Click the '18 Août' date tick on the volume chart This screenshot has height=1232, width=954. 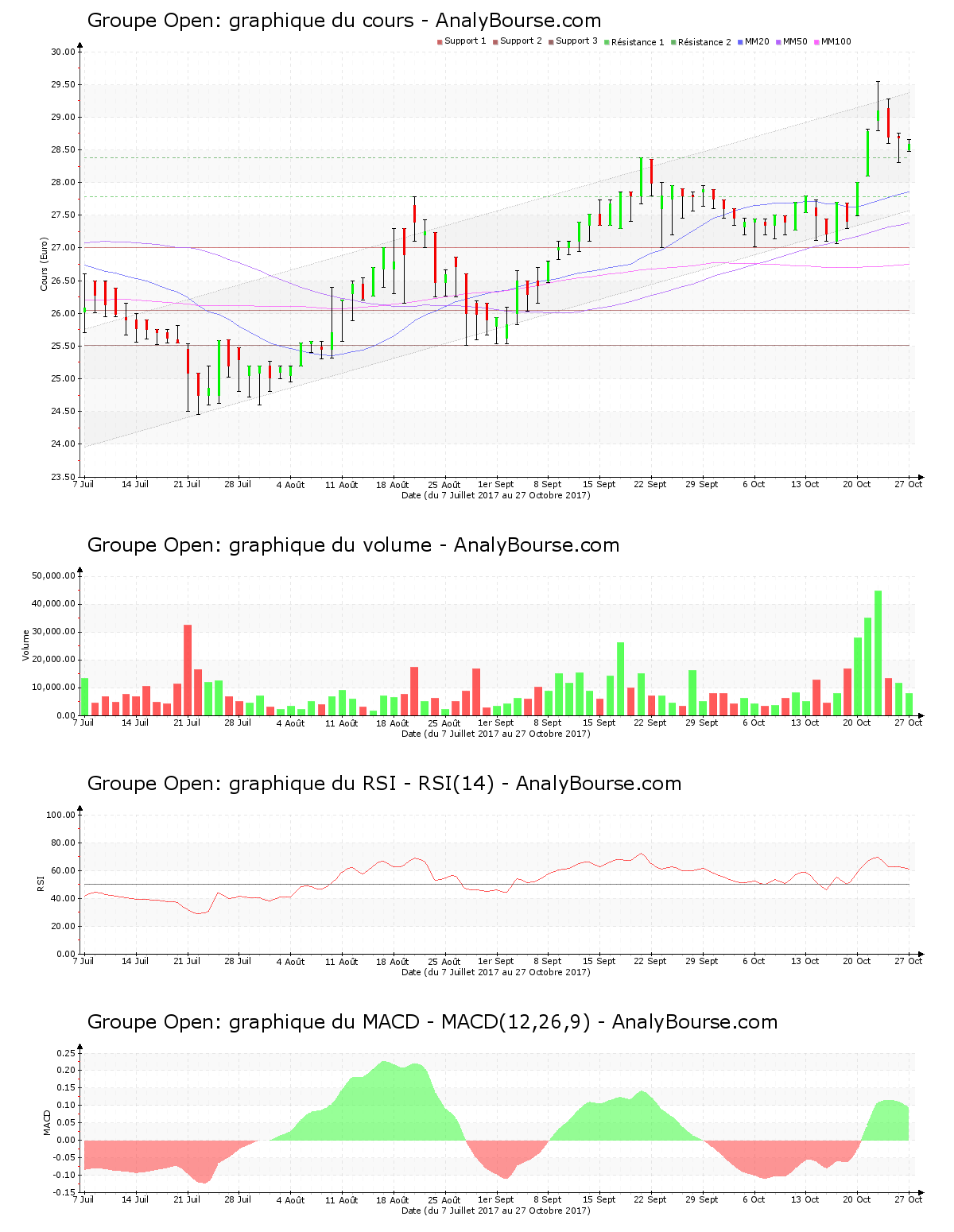(x=393, y=723)
